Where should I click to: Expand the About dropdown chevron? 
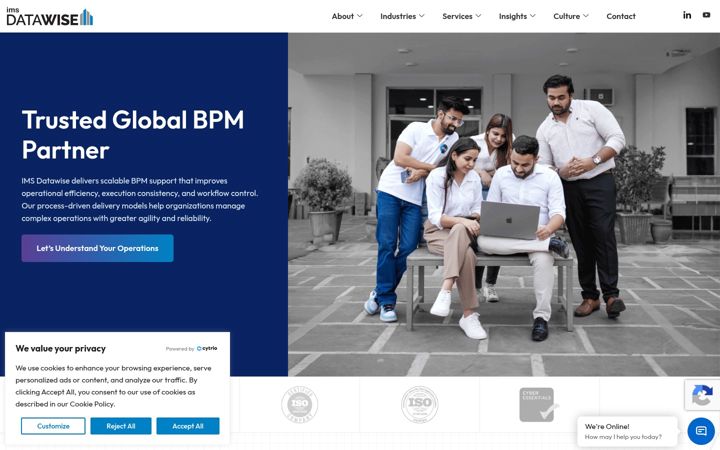(x=360, y=16)
